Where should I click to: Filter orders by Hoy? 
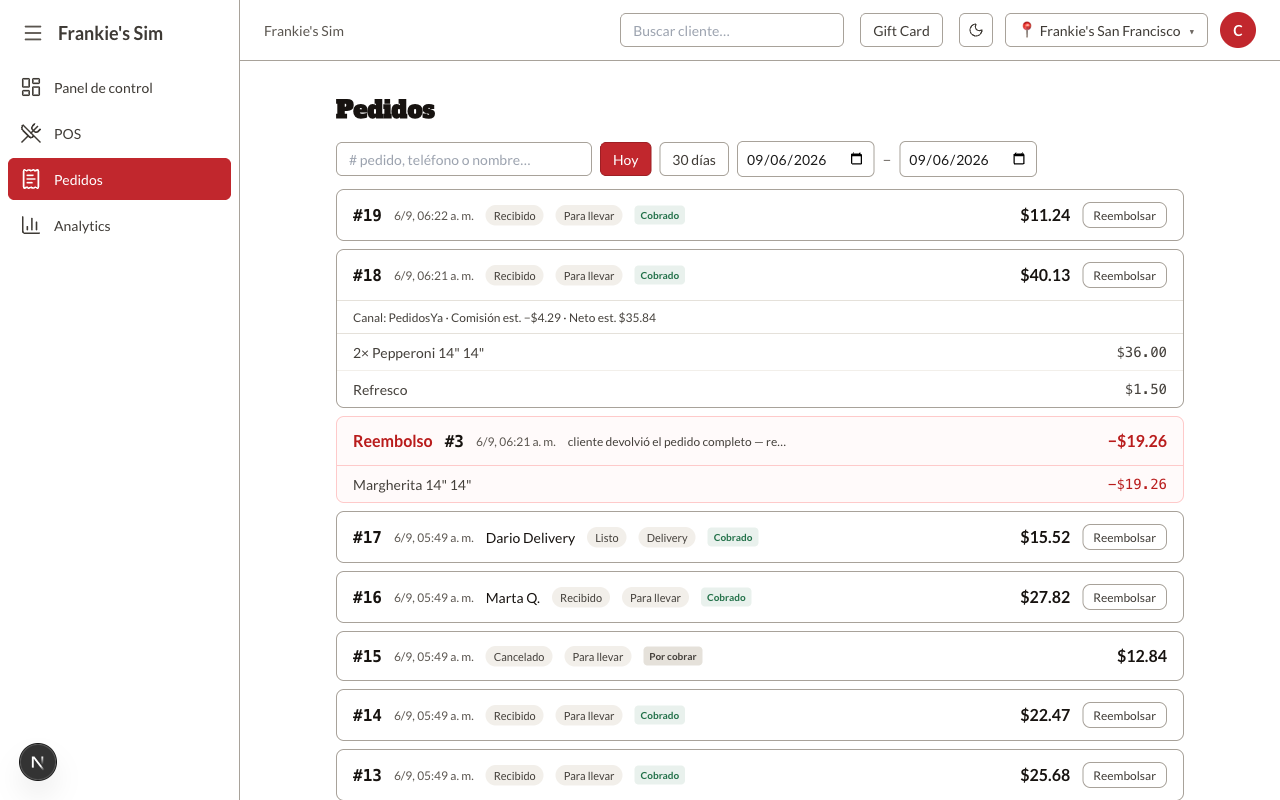click(625, 159)
